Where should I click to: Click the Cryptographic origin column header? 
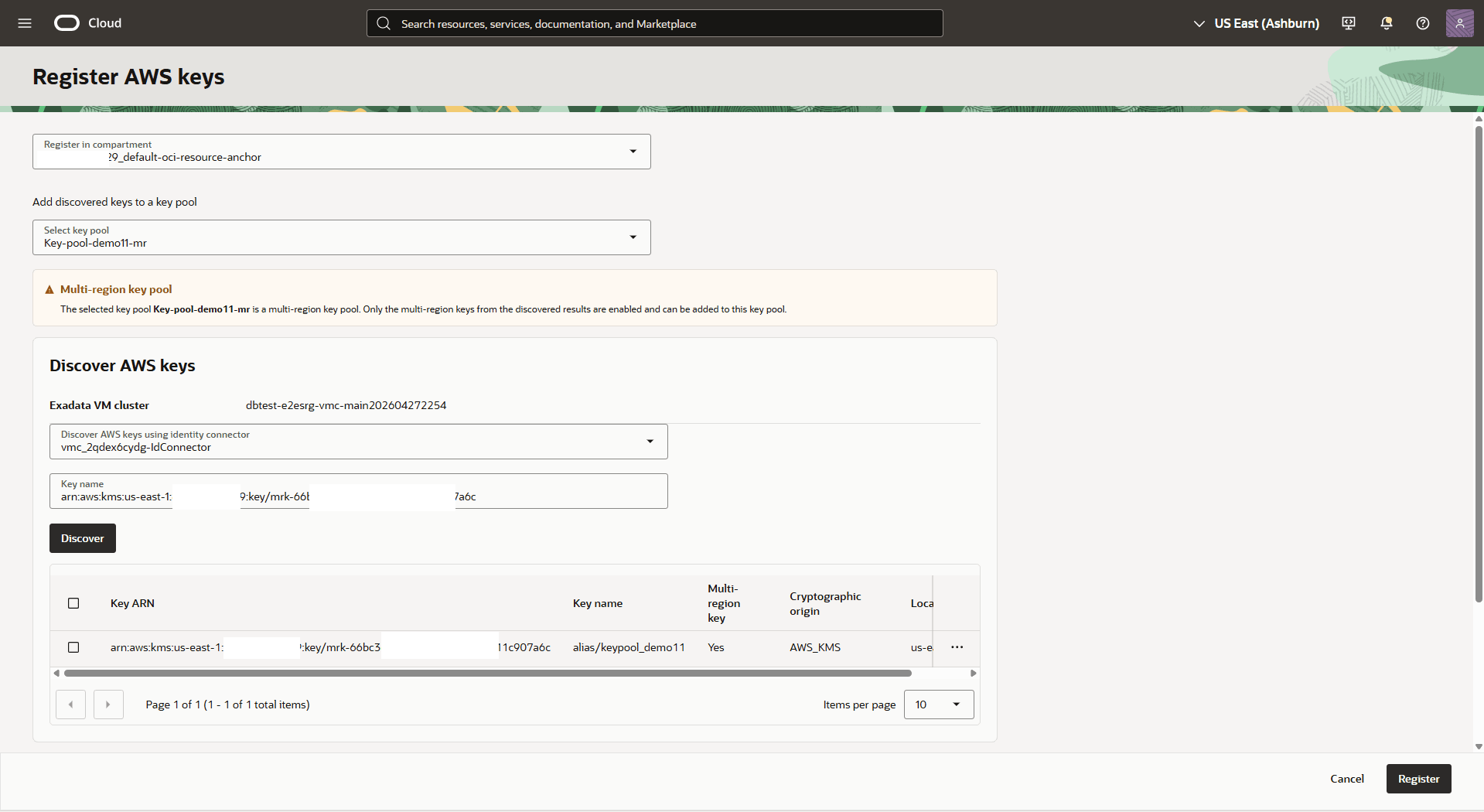(825, 603)
